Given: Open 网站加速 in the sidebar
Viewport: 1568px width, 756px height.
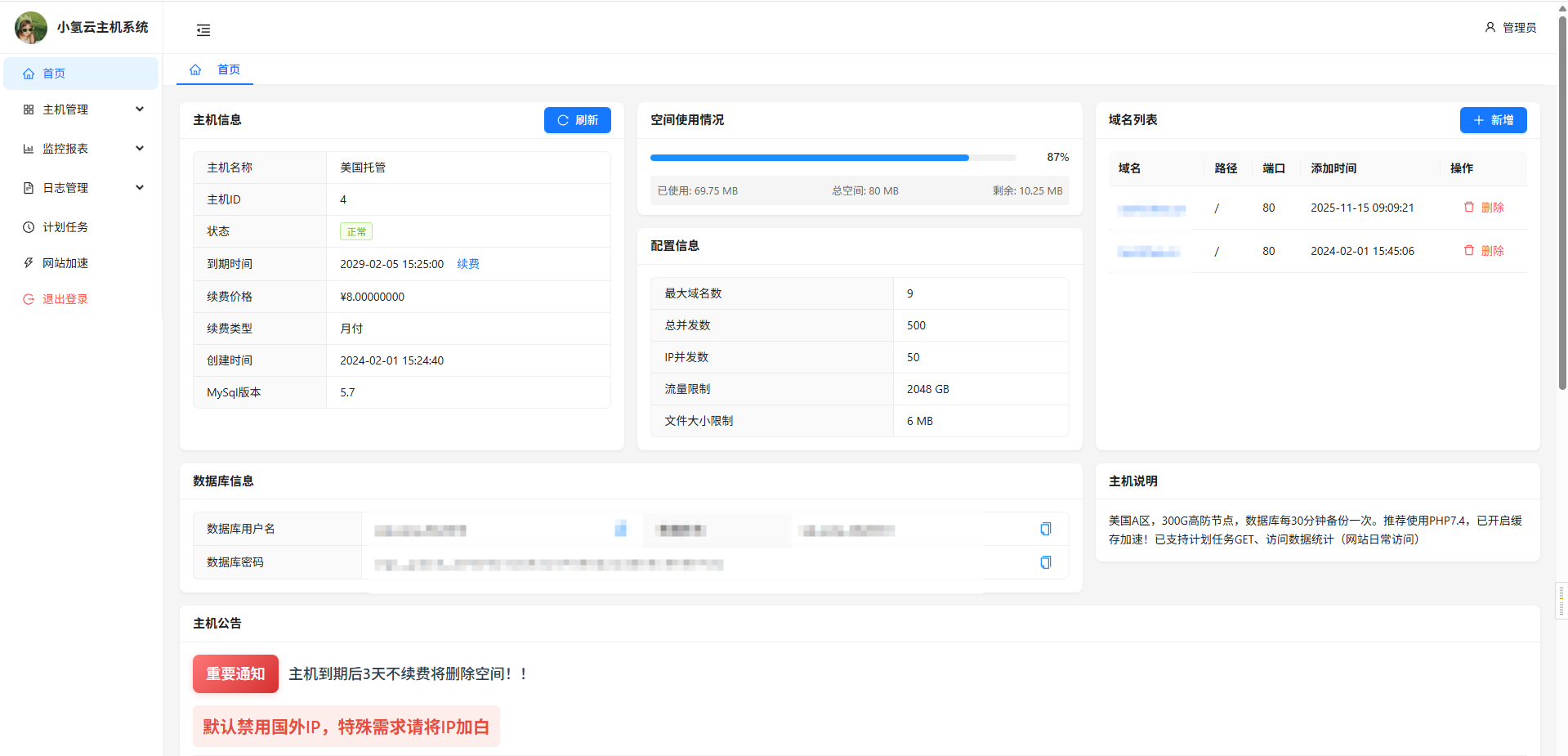Looking at the screenshot, I should pos(65,263).
